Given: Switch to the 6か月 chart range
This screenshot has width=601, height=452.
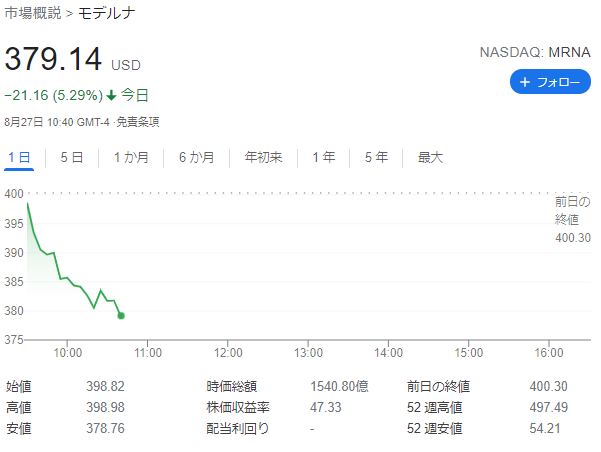Looking at the screenshot, I should pyautogui.click(x=196, y=158).
